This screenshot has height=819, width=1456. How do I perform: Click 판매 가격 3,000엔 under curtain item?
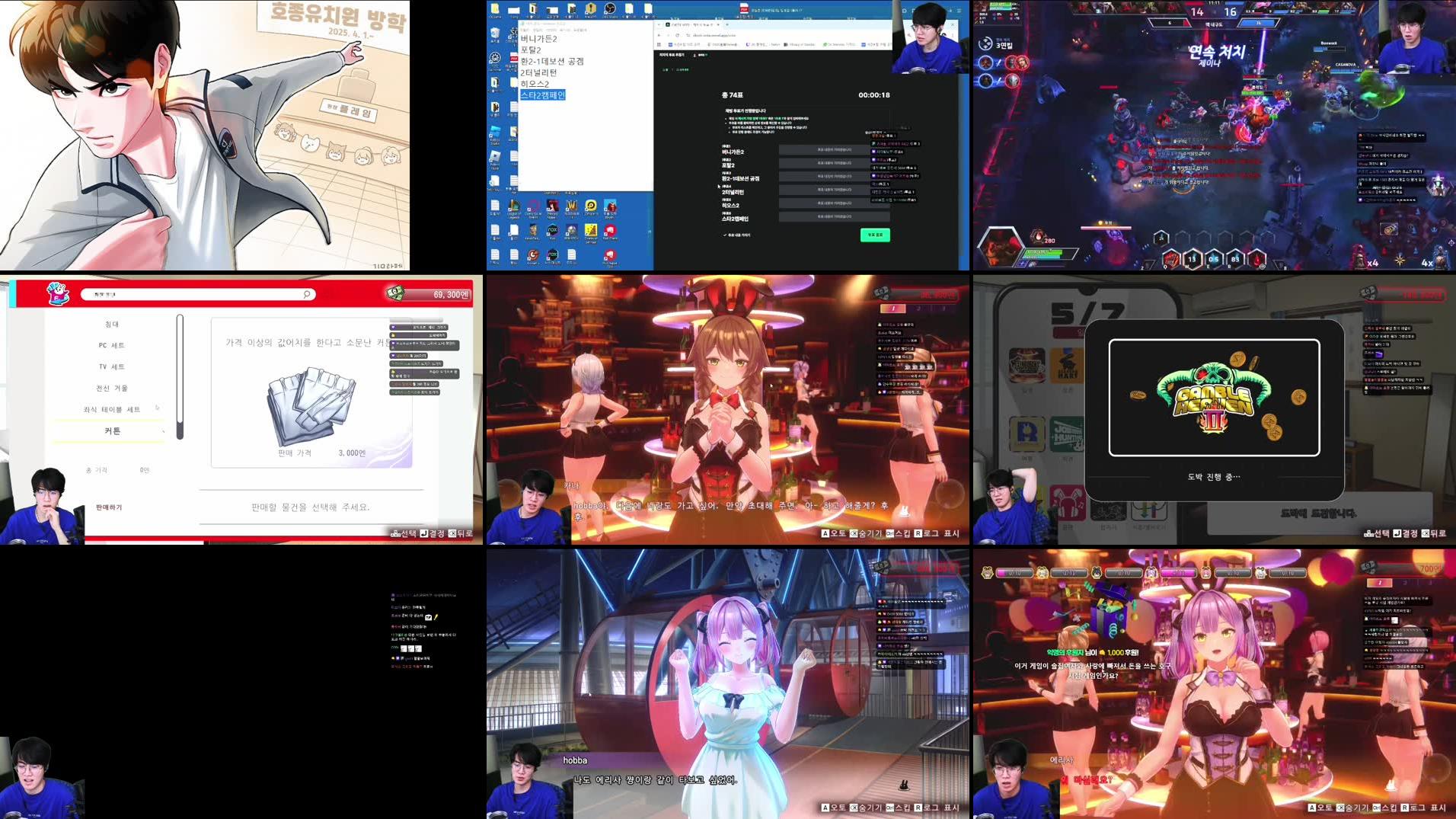pyautogui.click(x=321, y=453)
